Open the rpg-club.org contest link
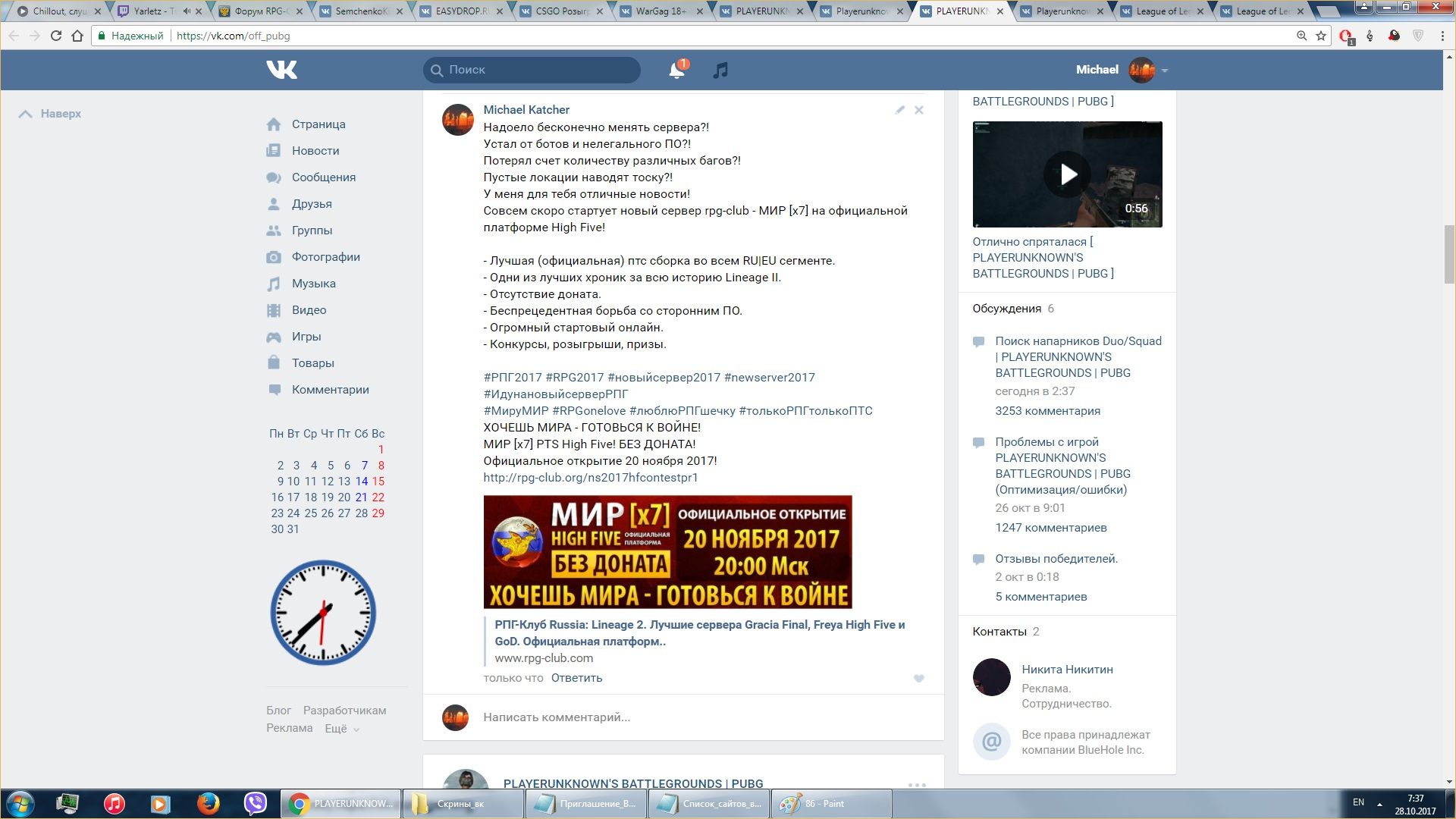1456x819 pixels. (x=590, y=478)
